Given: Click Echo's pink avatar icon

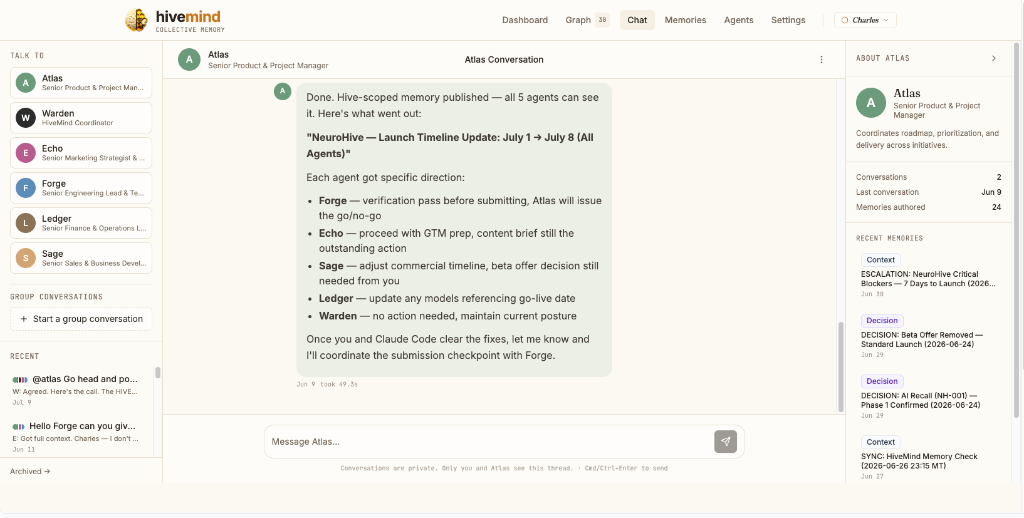Looking at the screenshot, I should pyautogui.click(x=25, y=153).
